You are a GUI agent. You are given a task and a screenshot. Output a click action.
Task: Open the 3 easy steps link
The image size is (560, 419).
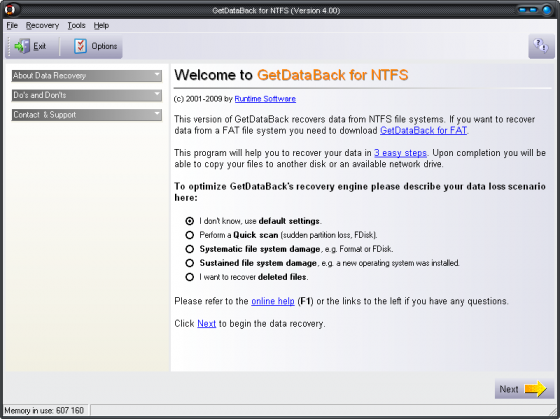tap(400, 153)
